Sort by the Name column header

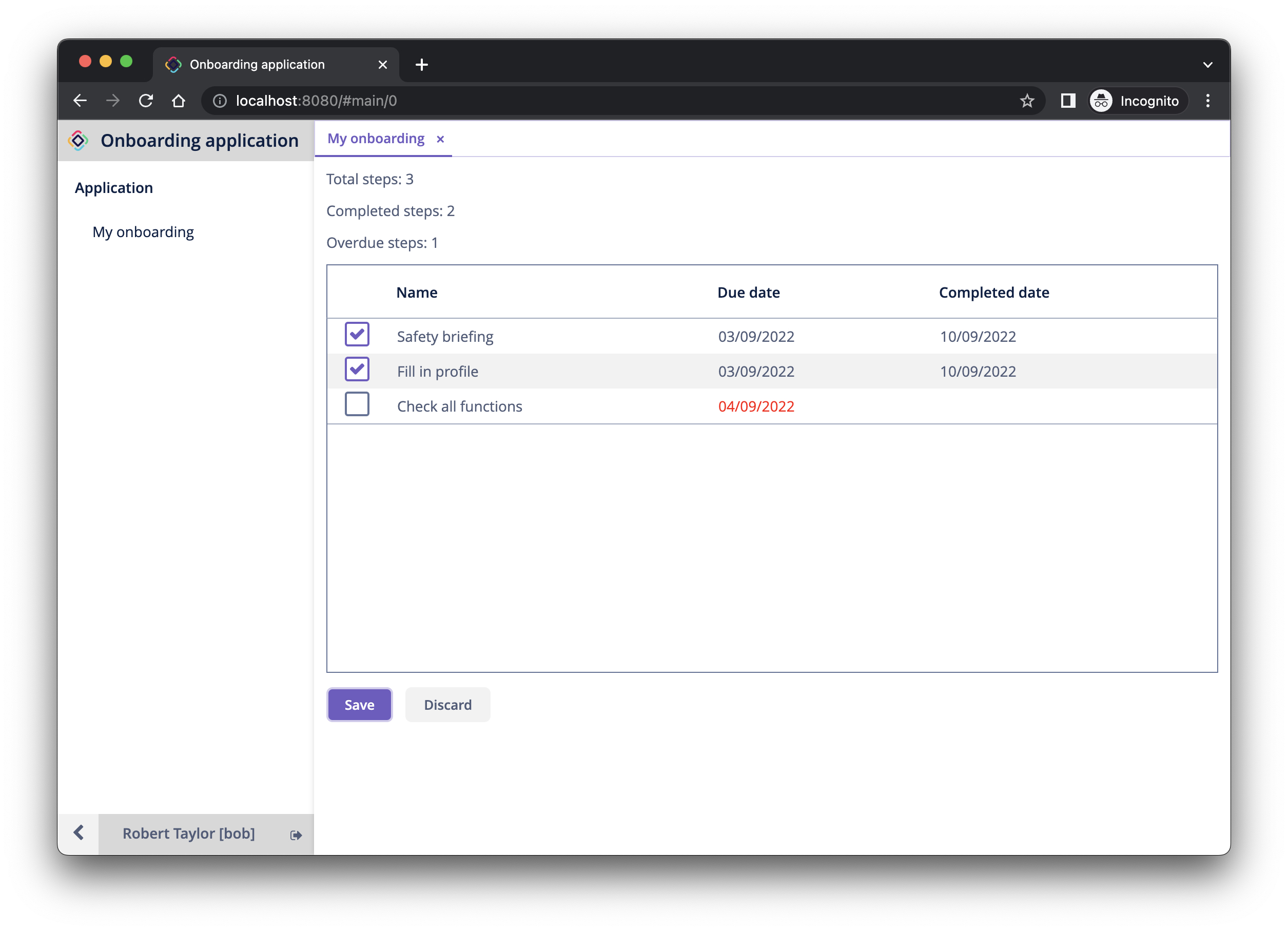416,292
